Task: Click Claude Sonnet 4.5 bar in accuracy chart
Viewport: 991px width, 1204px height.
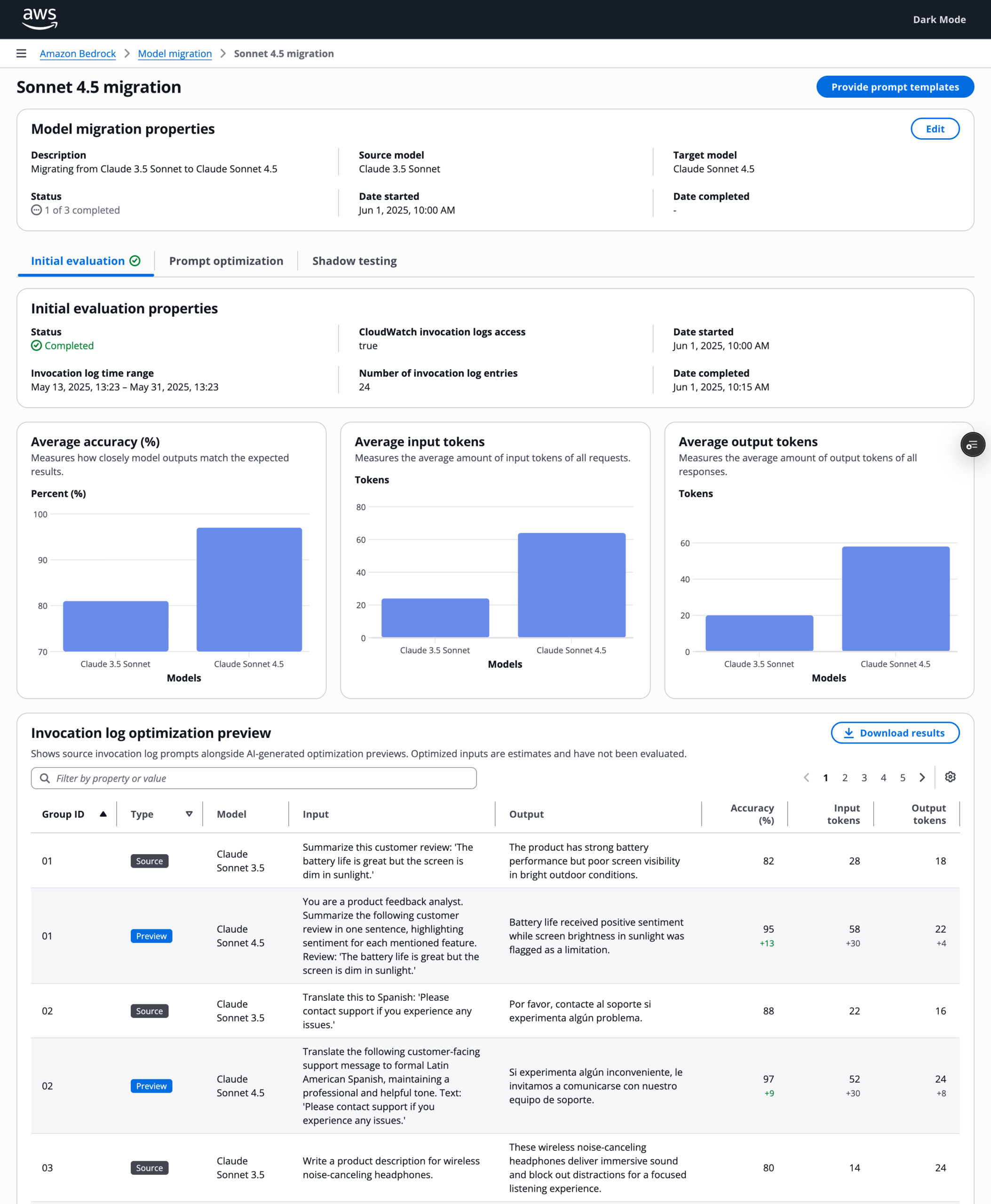Action: (x=249, y=589)
